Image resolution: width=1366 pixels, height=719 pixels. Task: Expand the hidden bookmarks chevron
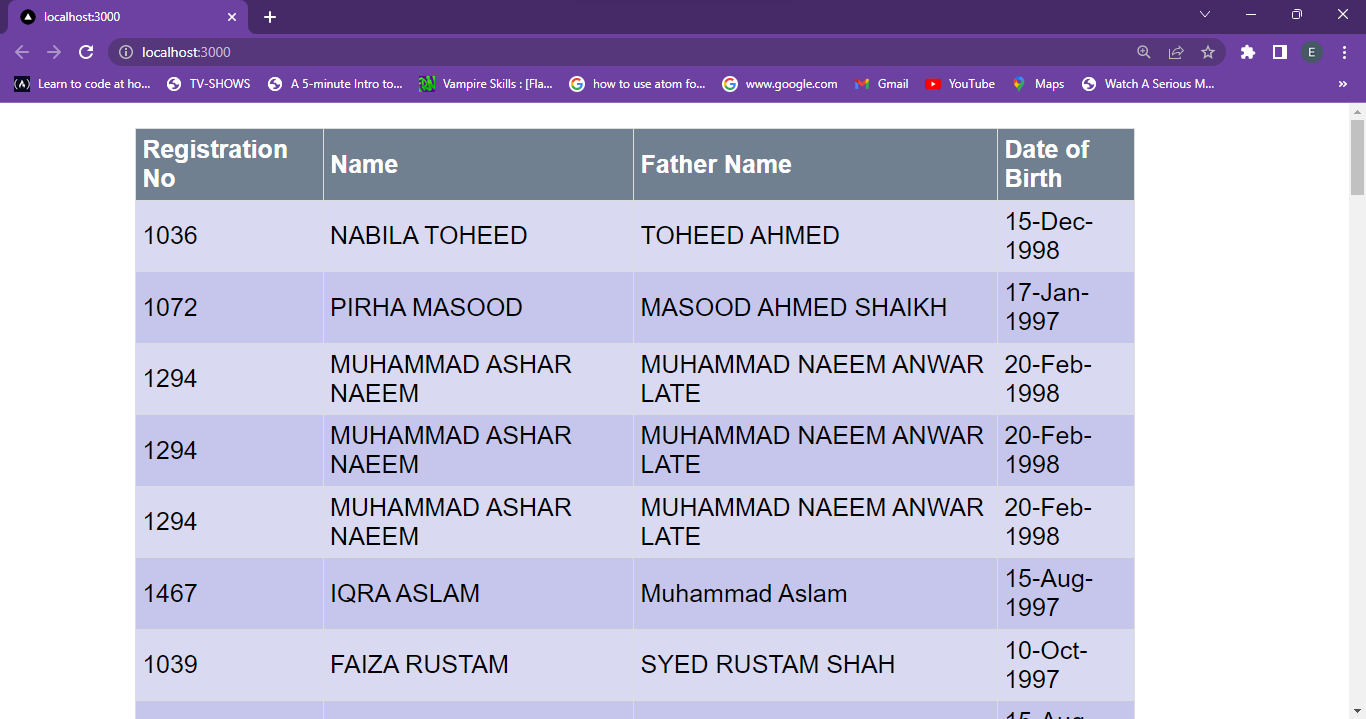[1342, 84]
